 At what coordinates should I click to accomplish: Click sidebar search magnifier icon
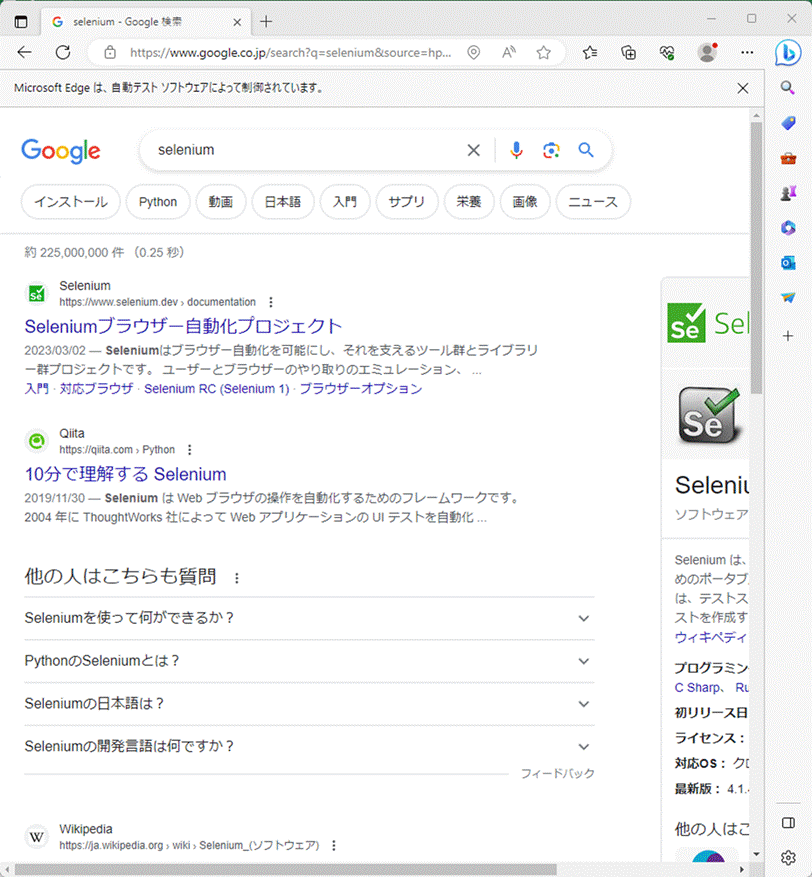[x=788, y=88]
